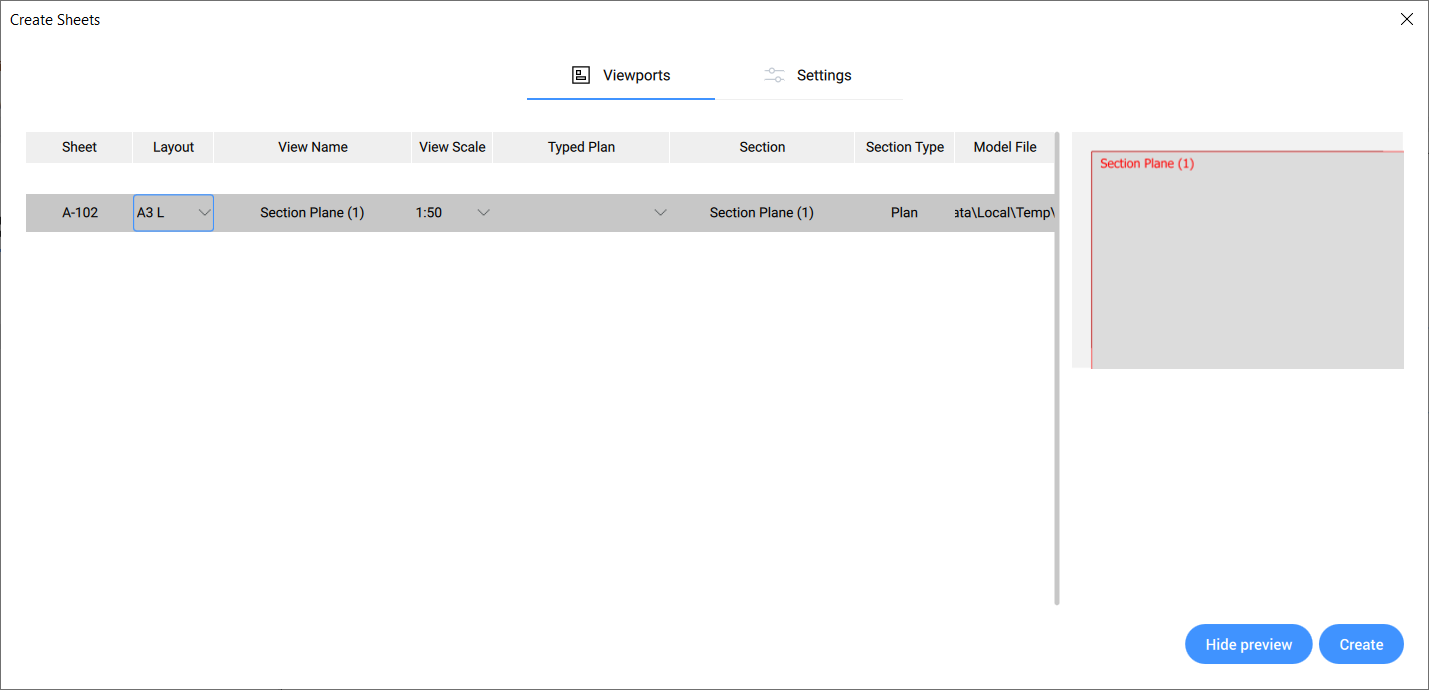Screen dimensions: 1429x690
Task: Click the Settings sliders icon
Action: point(774,75)
